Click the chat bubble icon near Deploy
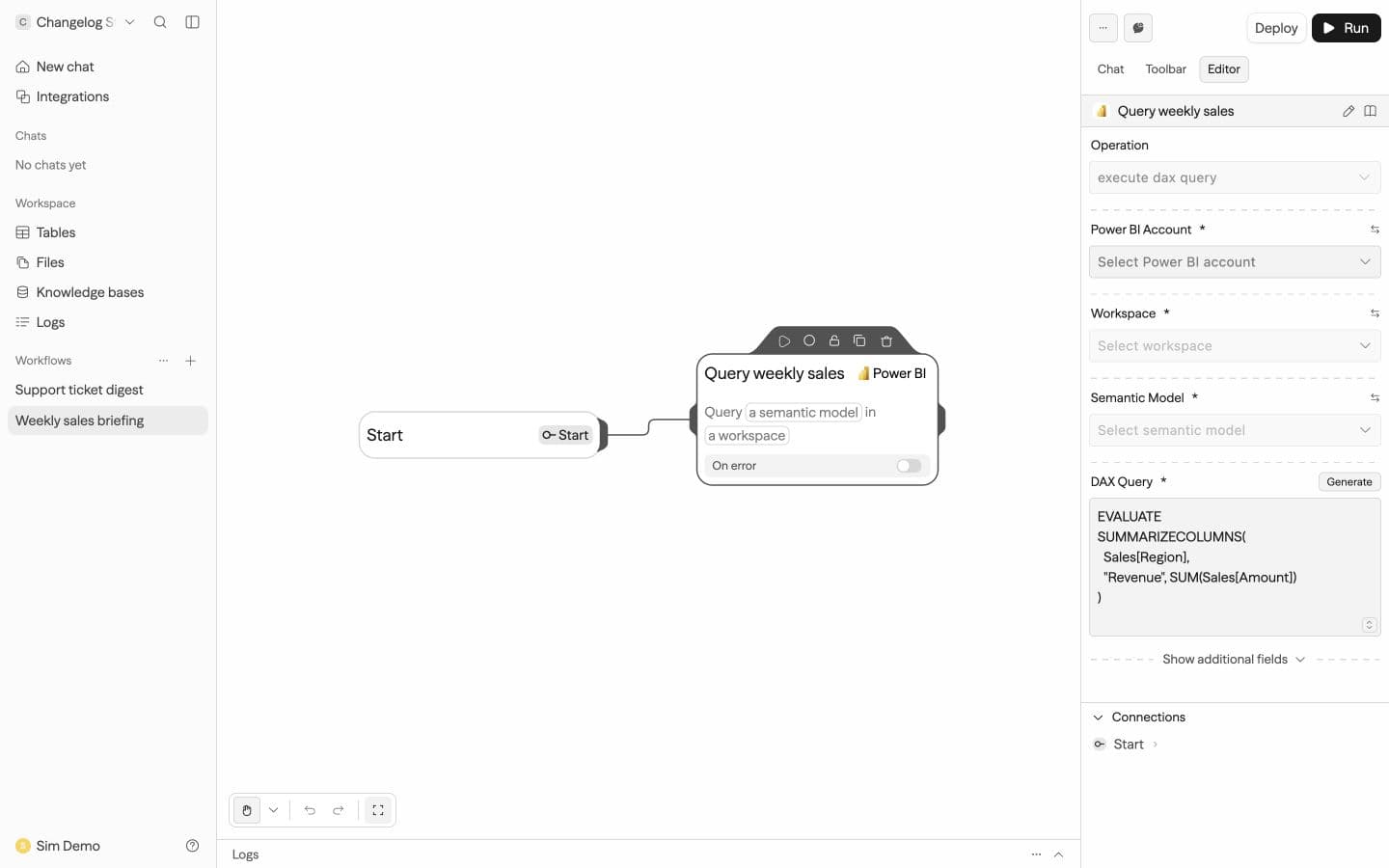 1138,28
